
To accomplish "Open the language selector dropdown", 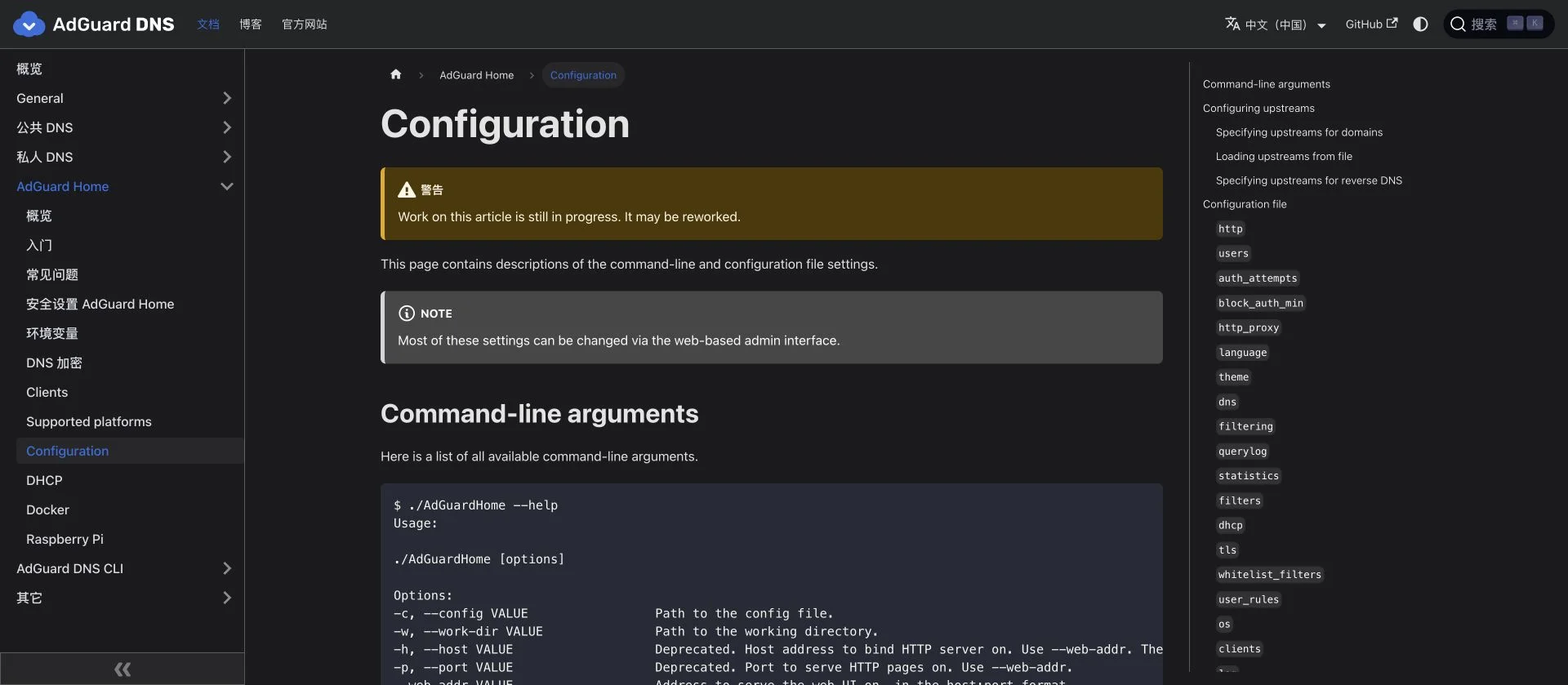I will click(1276, 24).
